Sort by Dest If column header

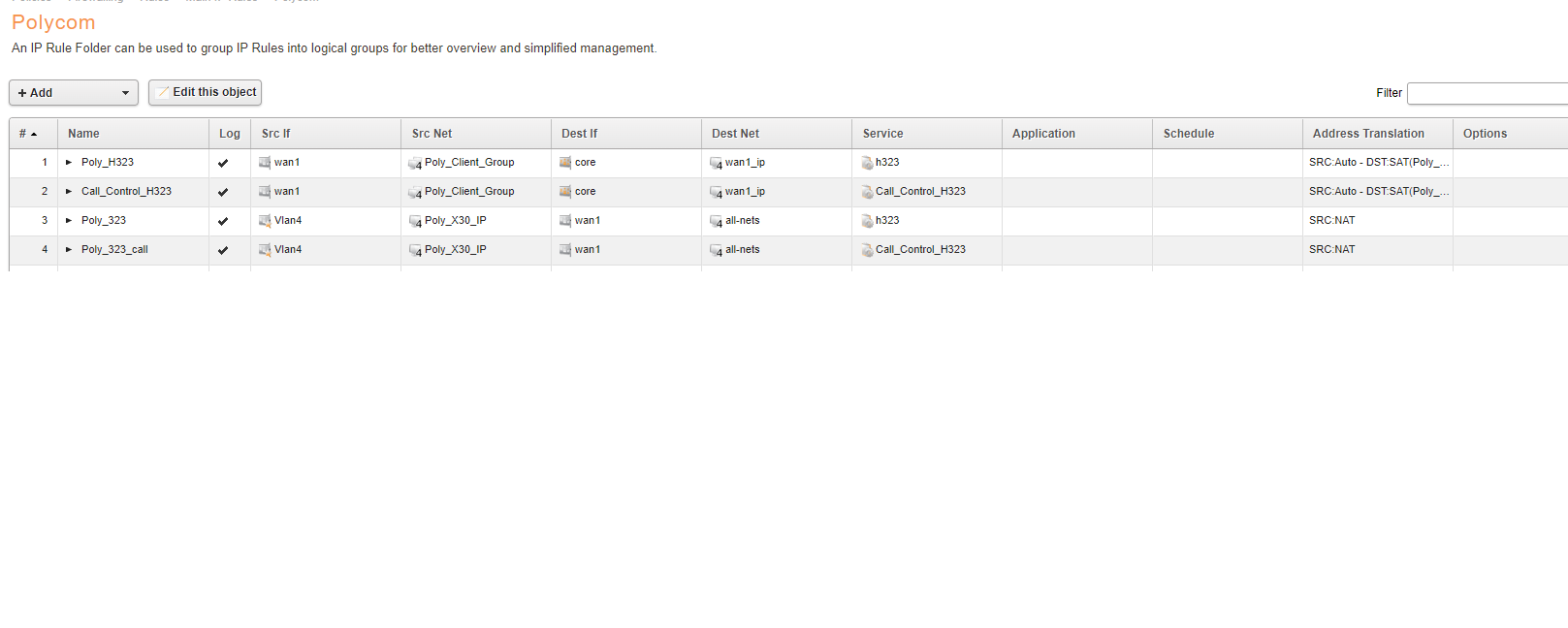click(626, 134)
